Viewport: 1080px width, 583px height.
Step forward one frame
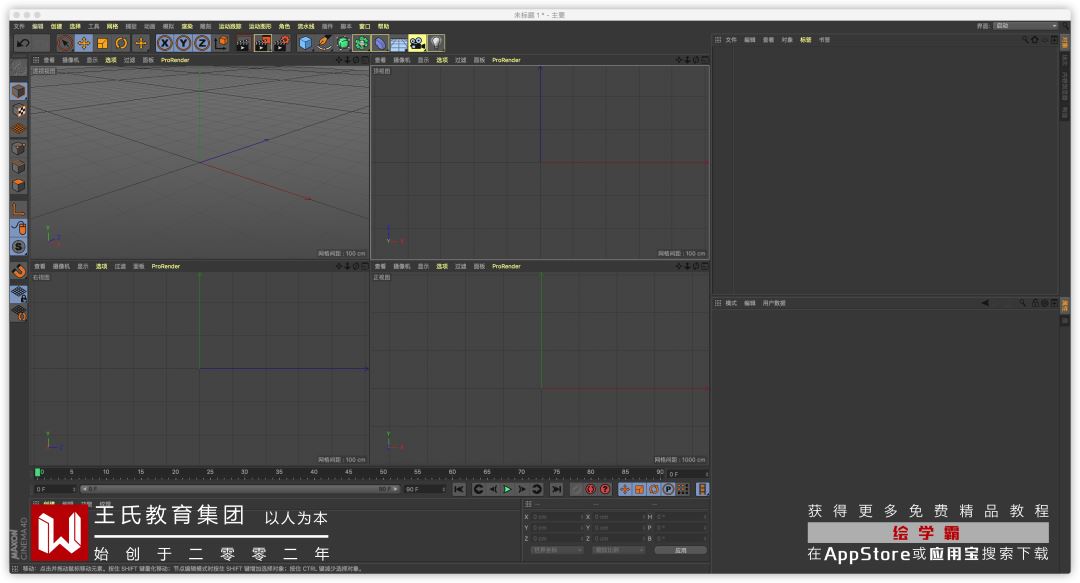point(521,489)
